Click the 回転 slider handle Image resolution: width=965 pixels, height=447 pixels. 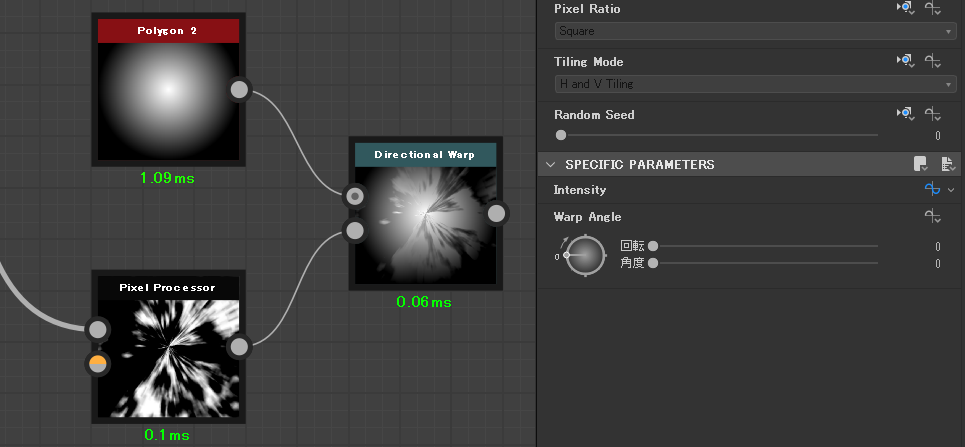click(653, 246)
